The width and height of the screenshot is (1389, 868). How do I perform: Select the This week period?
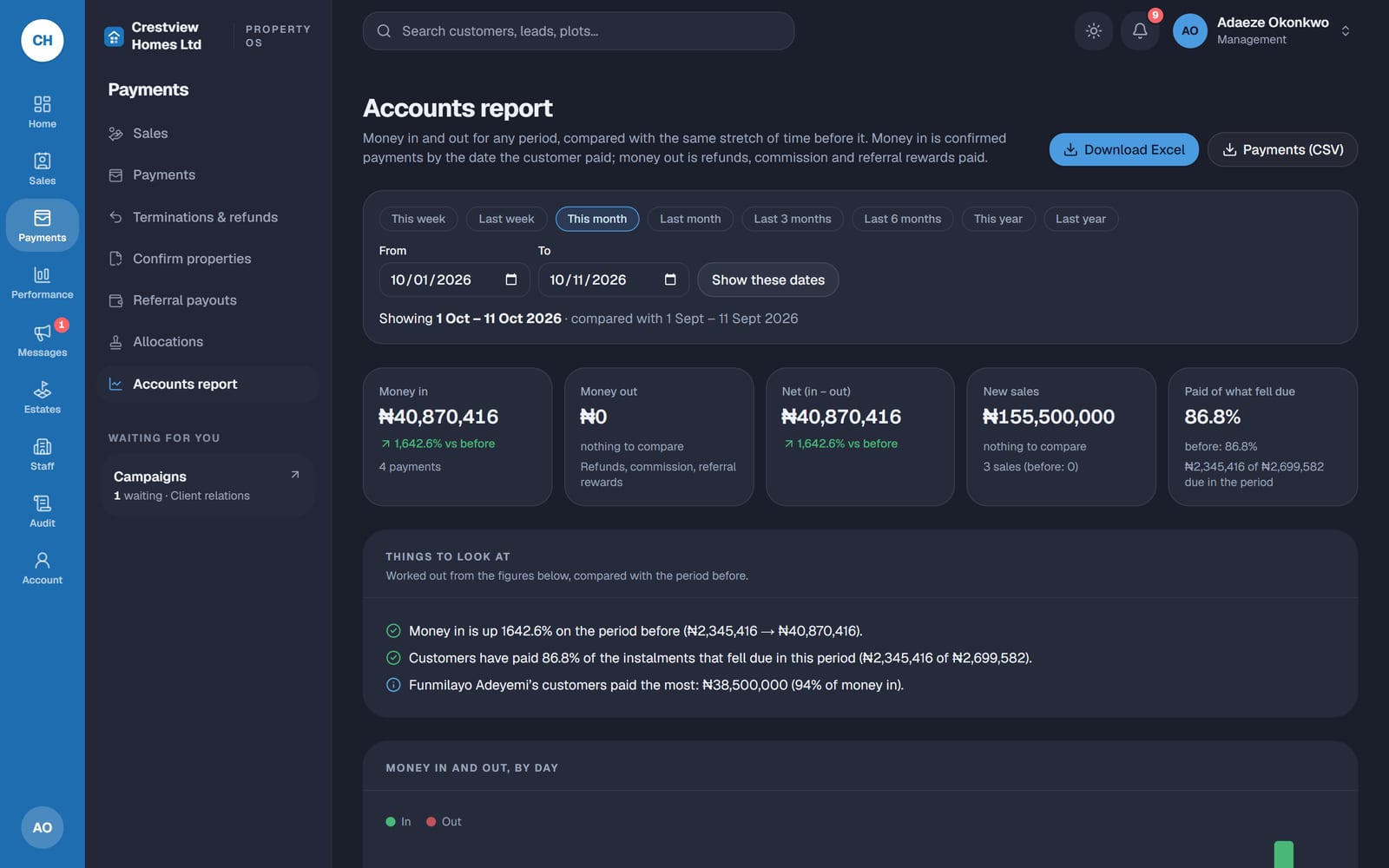coord(418,219)
